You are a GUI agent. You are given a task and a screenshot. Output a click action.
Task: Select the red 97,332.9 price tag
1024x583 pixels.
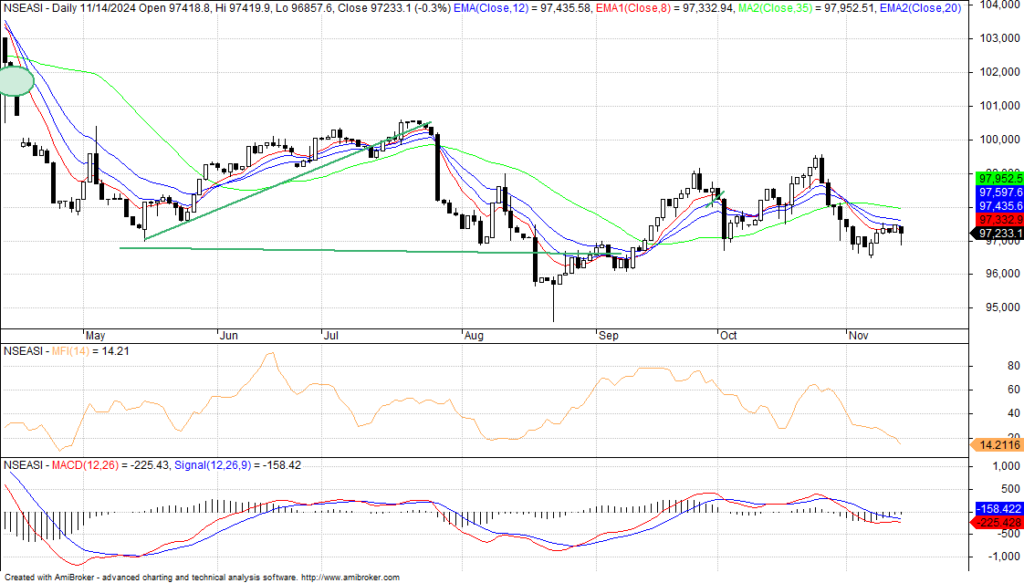(997, 218)
